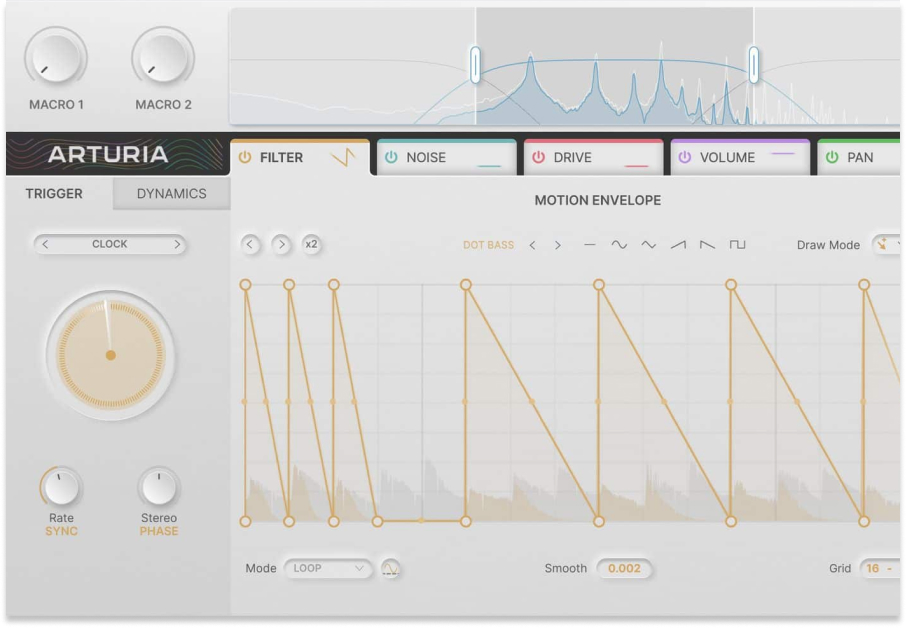Viewport: 906px width, 628px height.
Task: Toggle the Filter module power button
Action: (x=245, y=158)
